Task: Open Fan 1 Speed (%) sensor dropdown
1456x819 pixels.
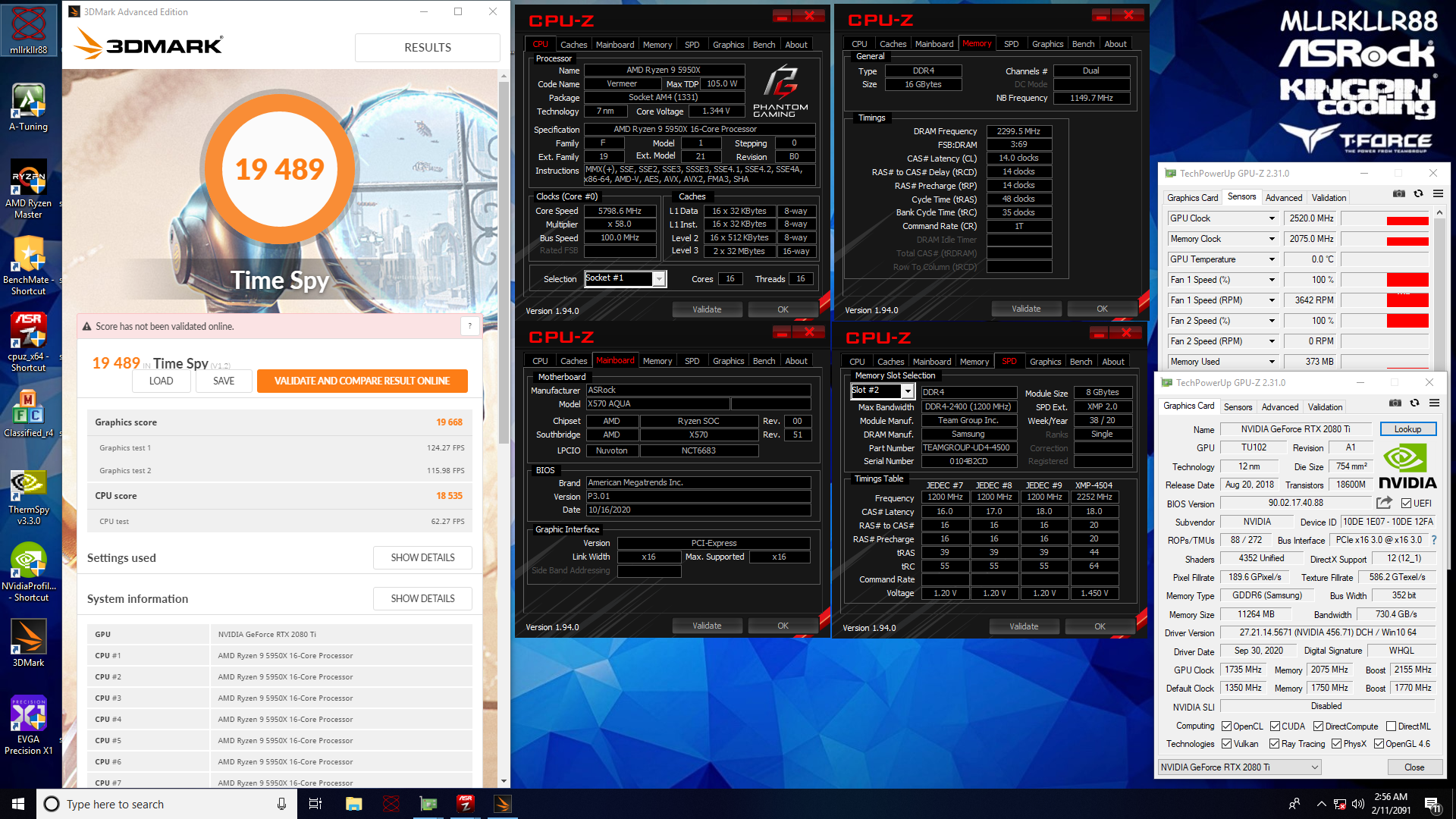Action: pos(1272,280)
